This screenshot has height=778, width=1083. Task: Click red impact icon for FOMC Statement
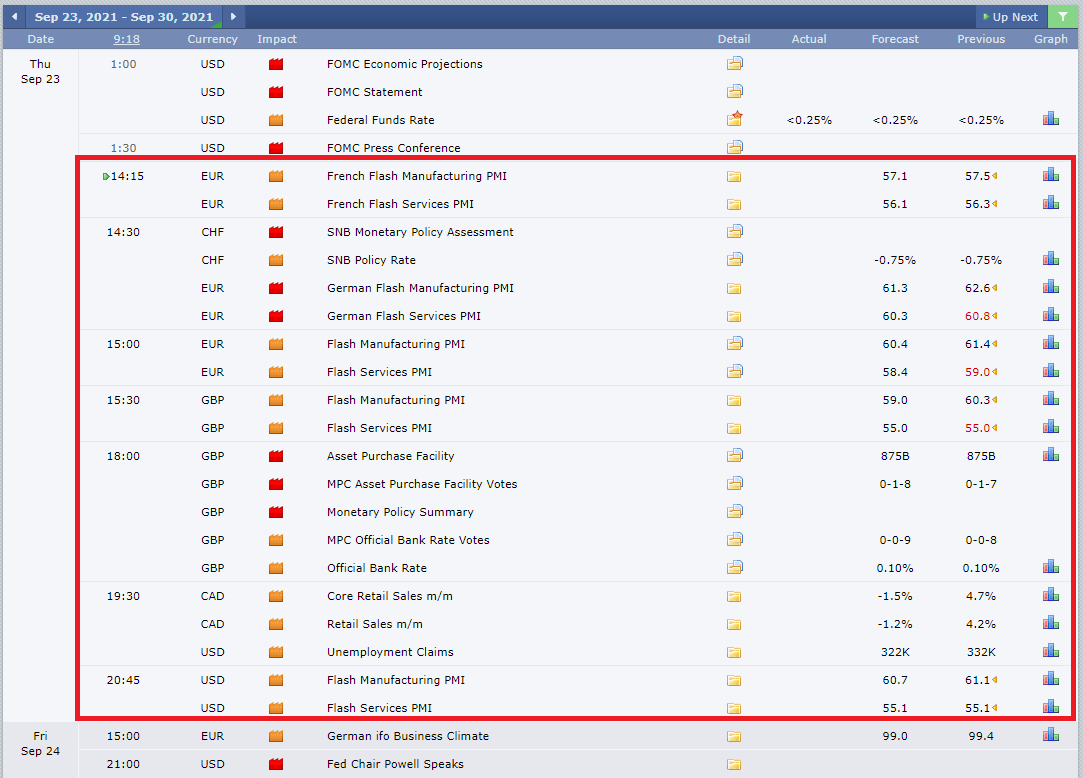[x=276, y=92]
